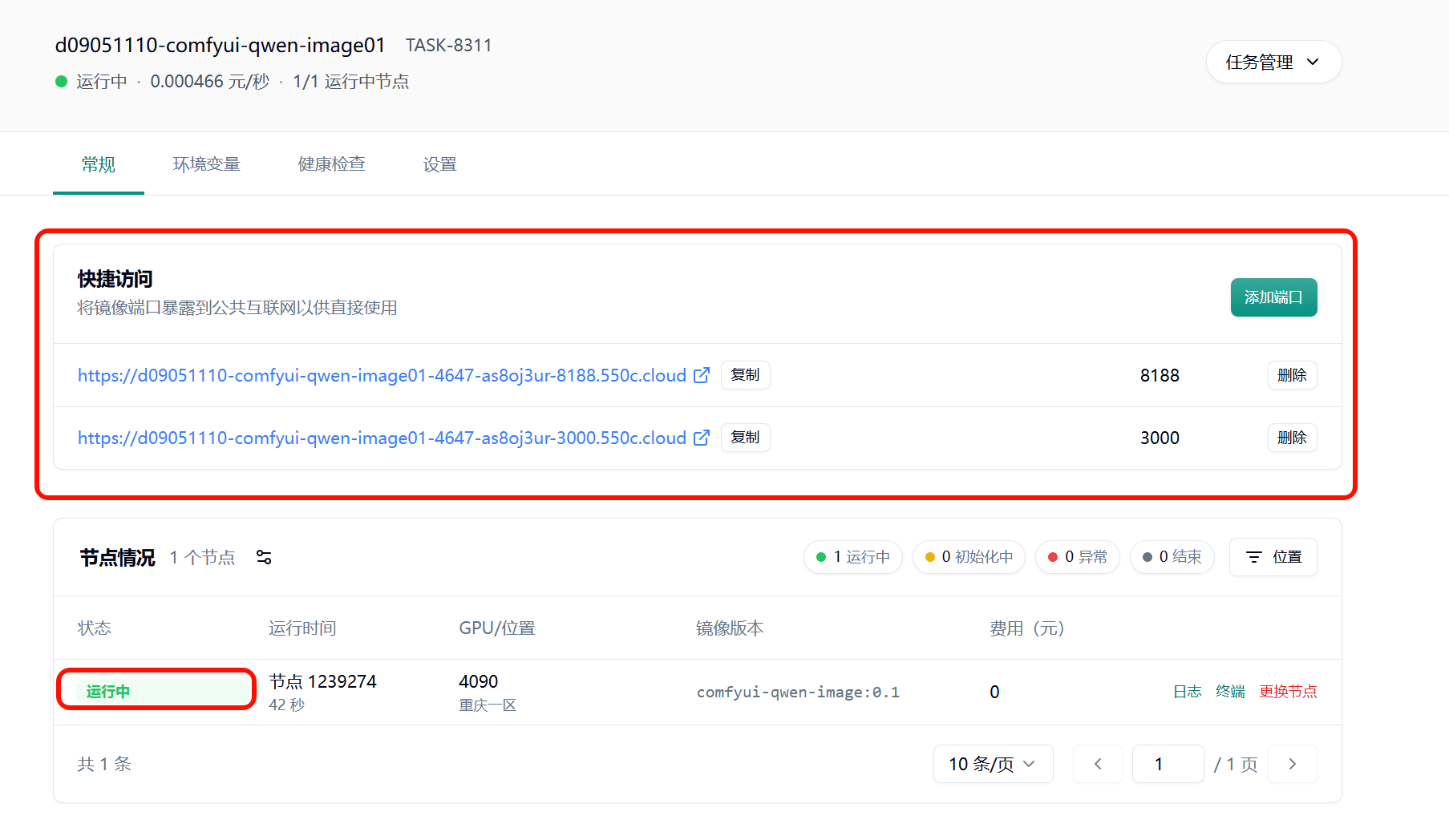
Task: Toggle the 0 初始化中 status filter
Action: point(969,557)
